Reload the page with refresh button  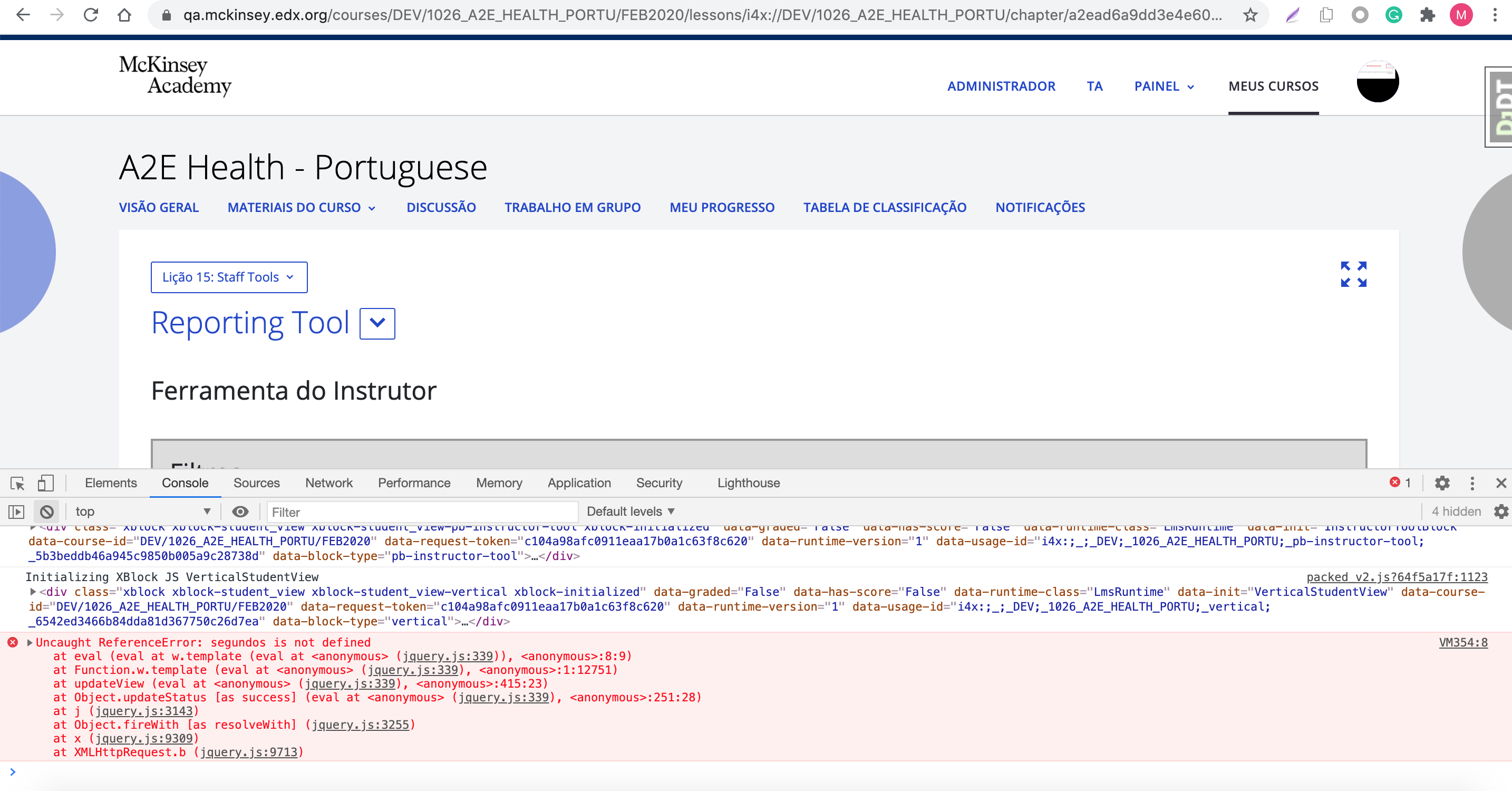pyautogui.click(x=90, y=15)
